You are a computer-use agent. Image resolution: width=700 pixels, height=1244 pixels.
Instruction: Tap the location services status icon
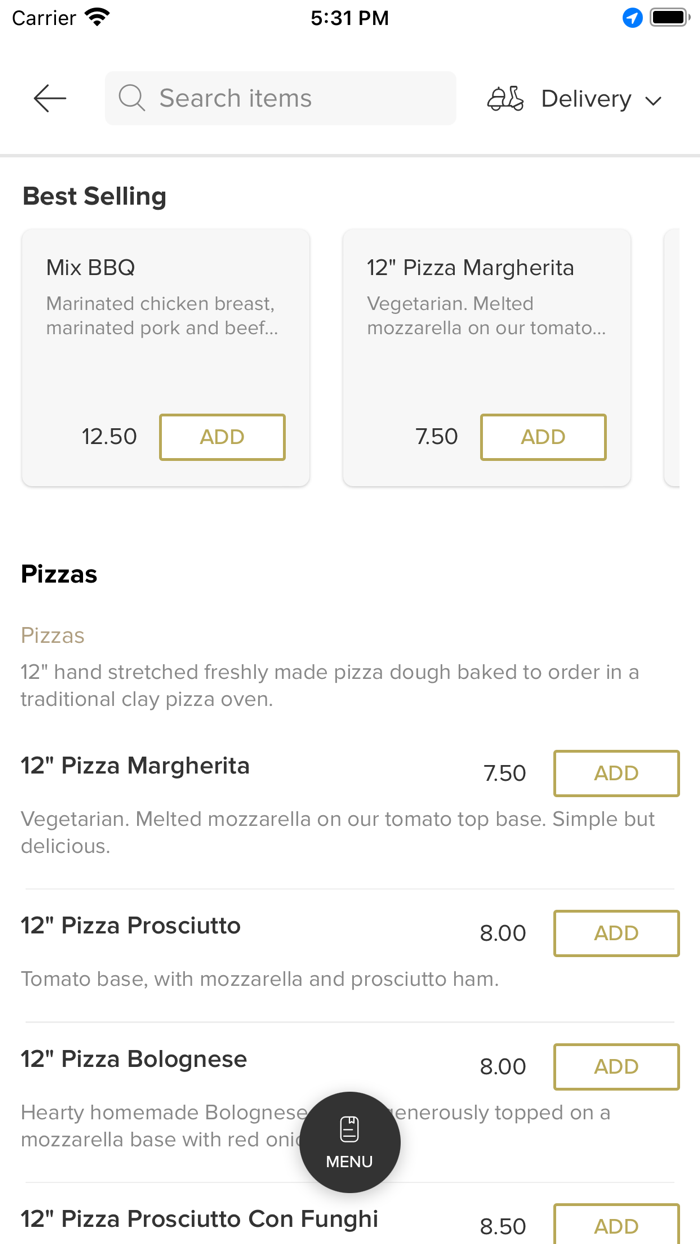(x=632, y=18)
